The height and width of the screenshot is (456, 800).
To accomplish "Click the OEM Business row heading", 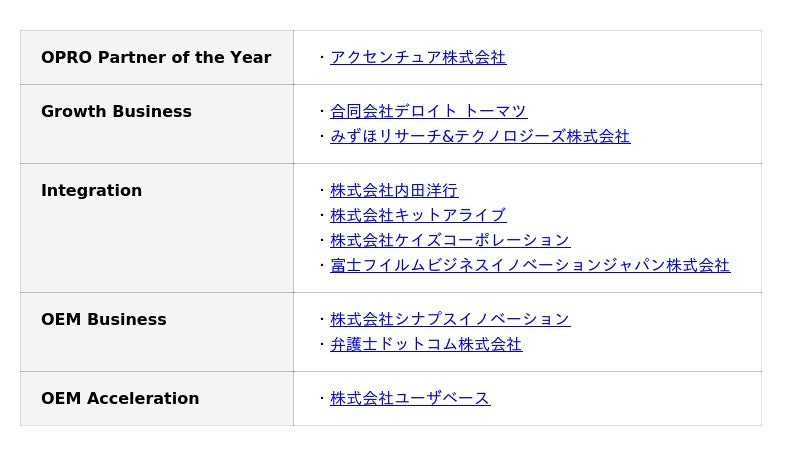I will click(104, 320).
